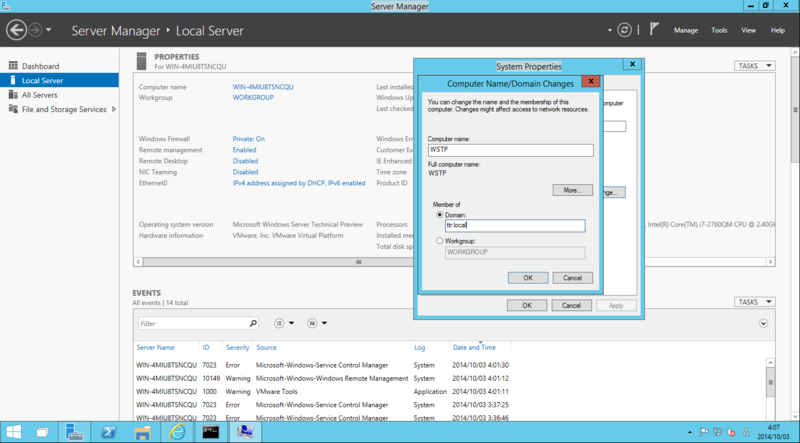800x443 pixels.
Task: Open Server Manager from the taskbar
Action: [x=75, y=432]
